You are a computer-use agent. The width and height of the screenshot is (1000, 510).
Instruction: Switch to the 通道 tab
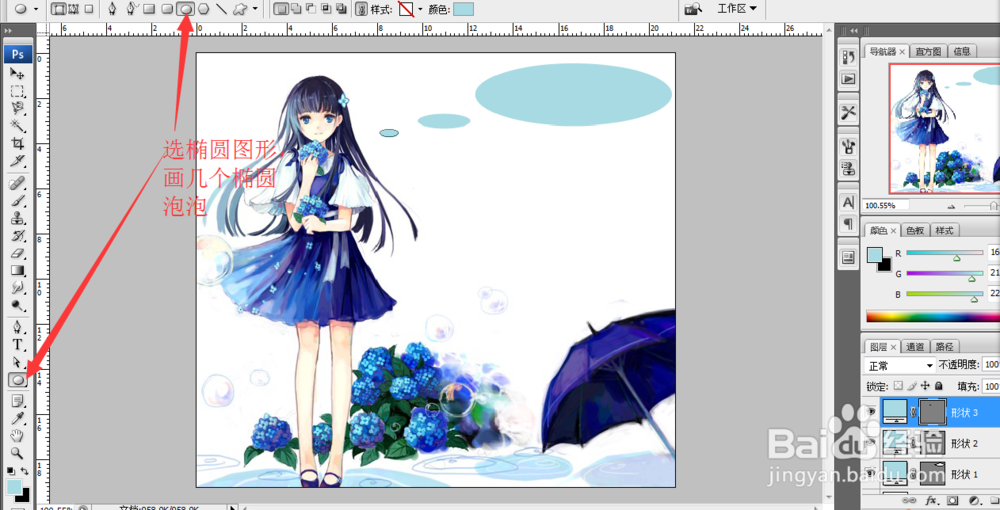[x=915, y=347]
